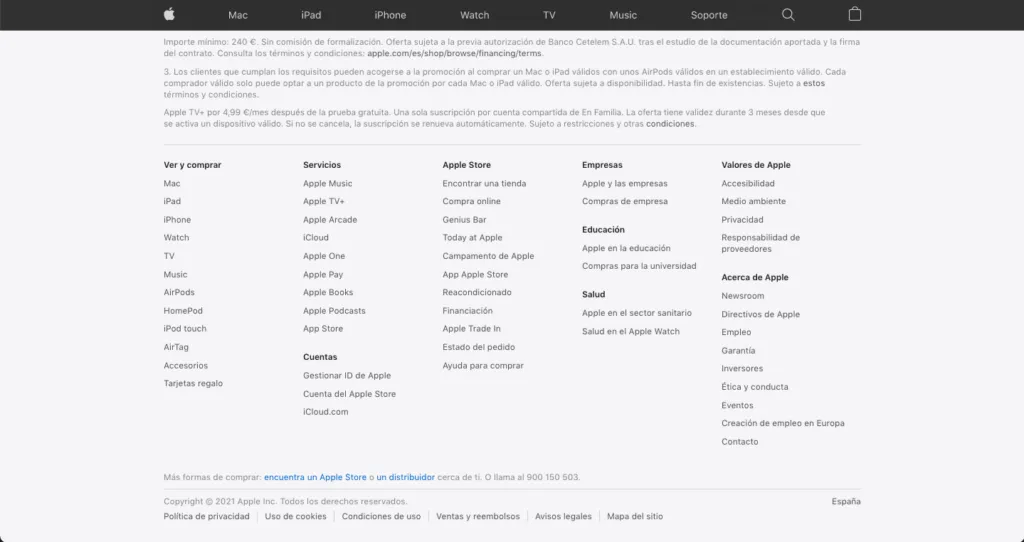Open Apple Arcade link
Viewport: 1024px width, 542px height.
330,220
